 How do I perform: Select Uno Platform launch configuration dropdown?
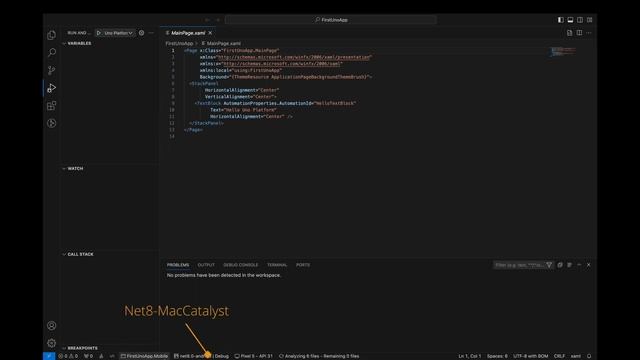click(118, 33)
